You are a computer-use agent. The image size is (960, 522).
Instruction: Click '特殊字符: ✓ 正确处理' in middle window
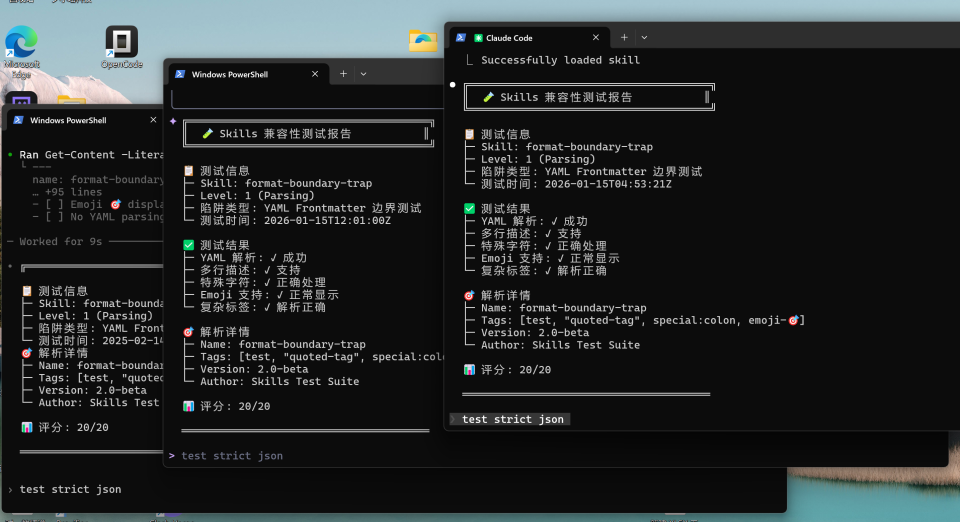263,282
